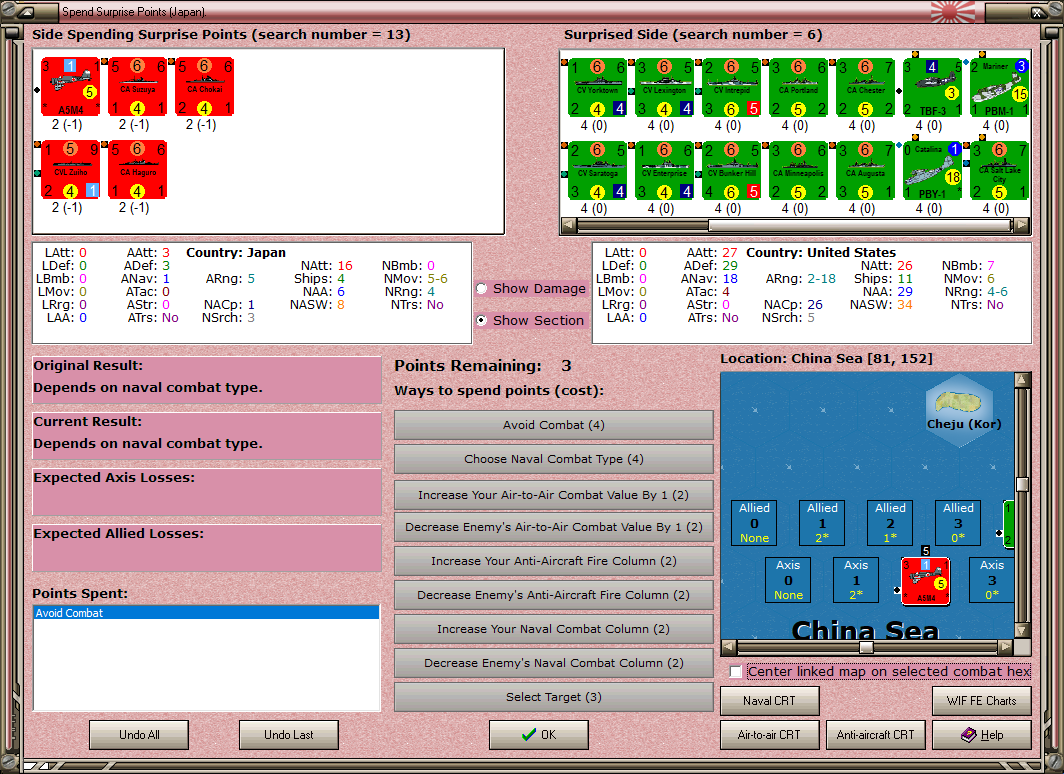Click the surprised side list scroll-right arrow
The width and height of the screenshot is (1064, 774).
pyautogui.click(x=1022, y=225)
